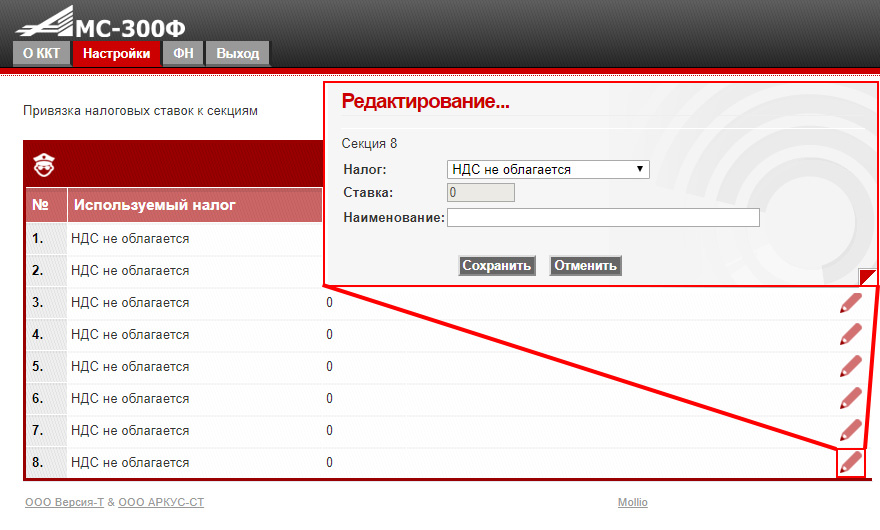Select the Выход menu item
This screenshot has height=530, width=880.
pos(238,53)
